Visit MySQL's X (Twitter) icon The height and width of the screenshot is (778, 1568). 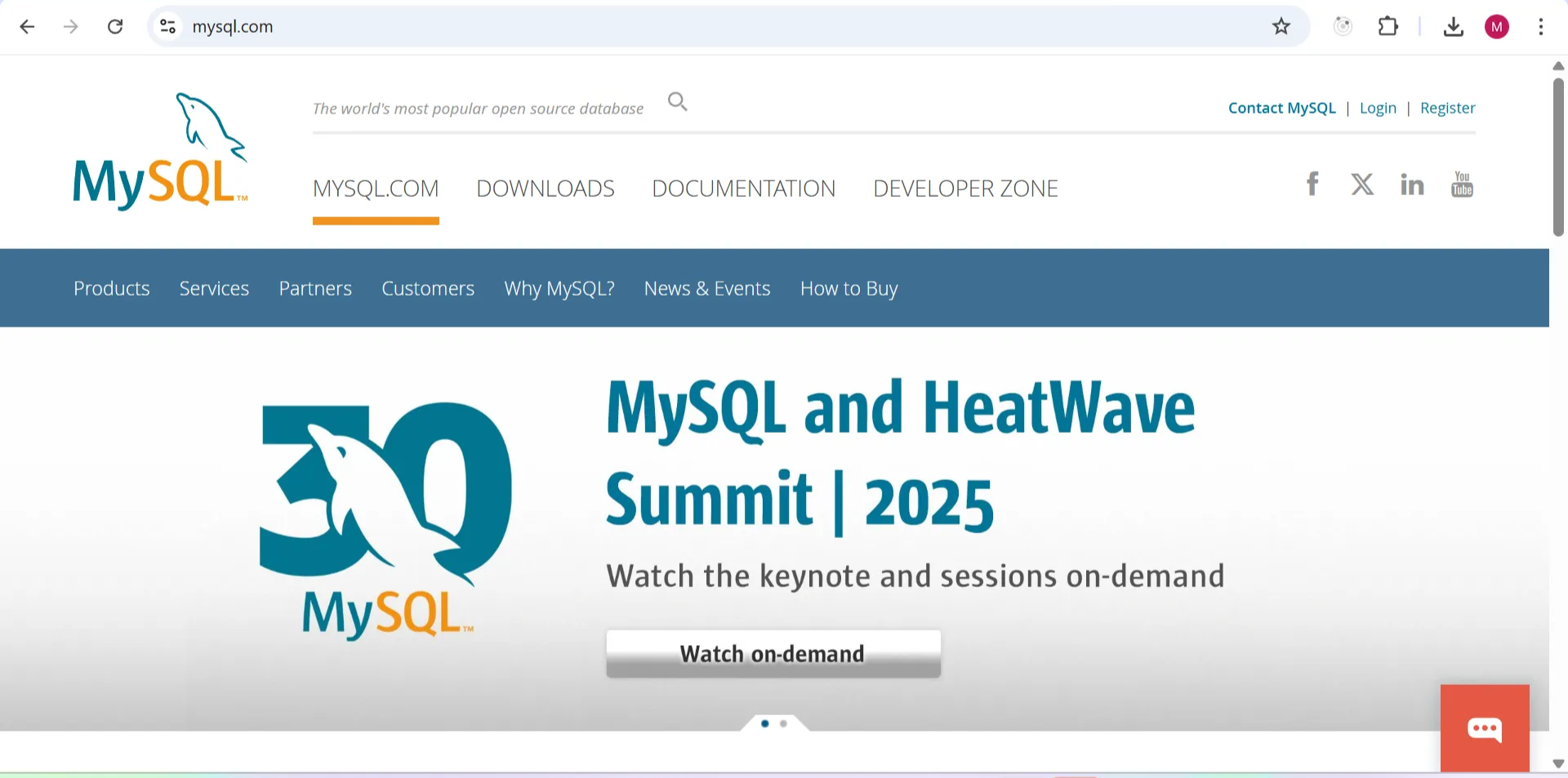point(1362,184)
